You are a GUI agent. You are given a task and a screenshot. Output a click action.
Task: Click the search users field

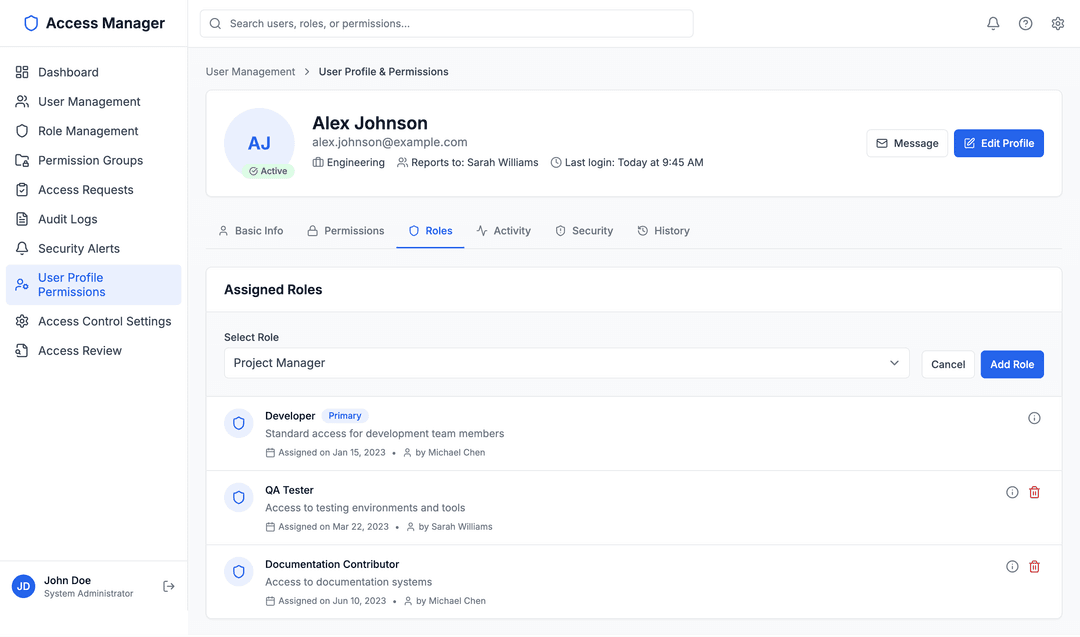point(446,22)
